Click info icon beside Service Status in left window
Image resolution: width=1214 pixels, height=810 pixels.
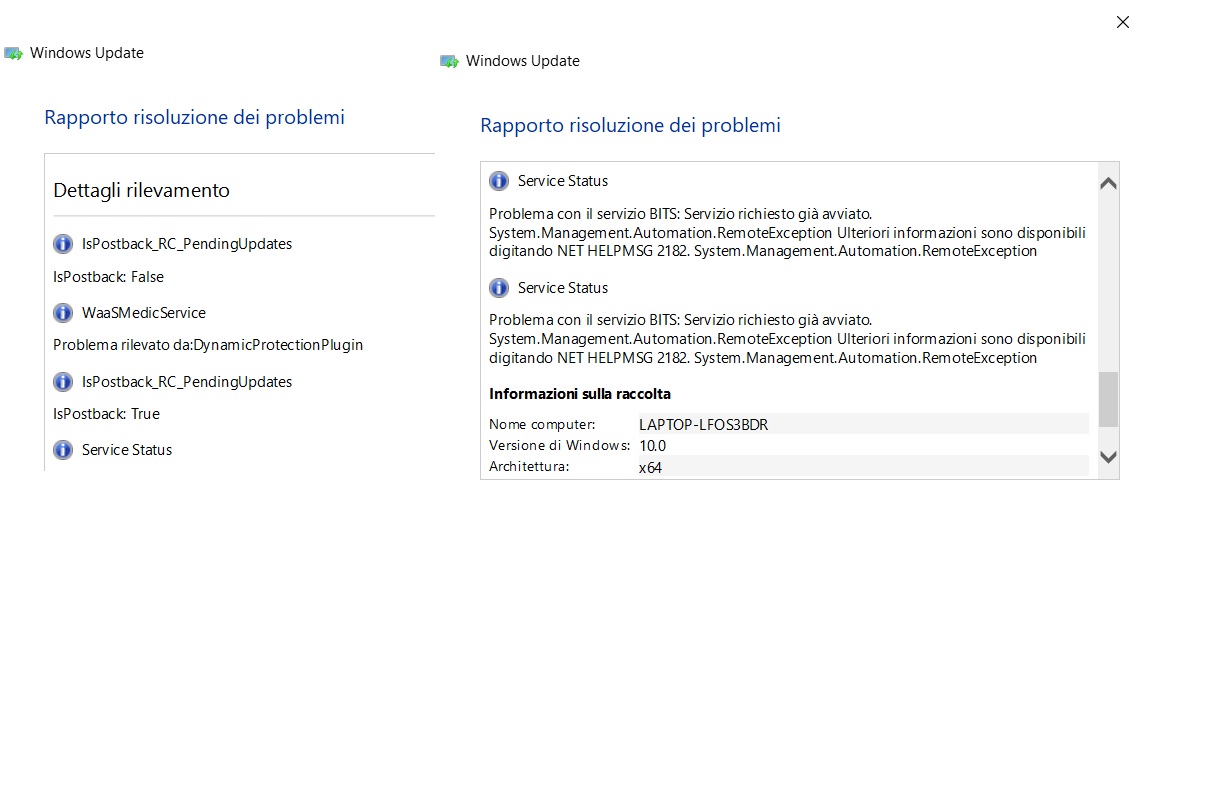[63, 450]
